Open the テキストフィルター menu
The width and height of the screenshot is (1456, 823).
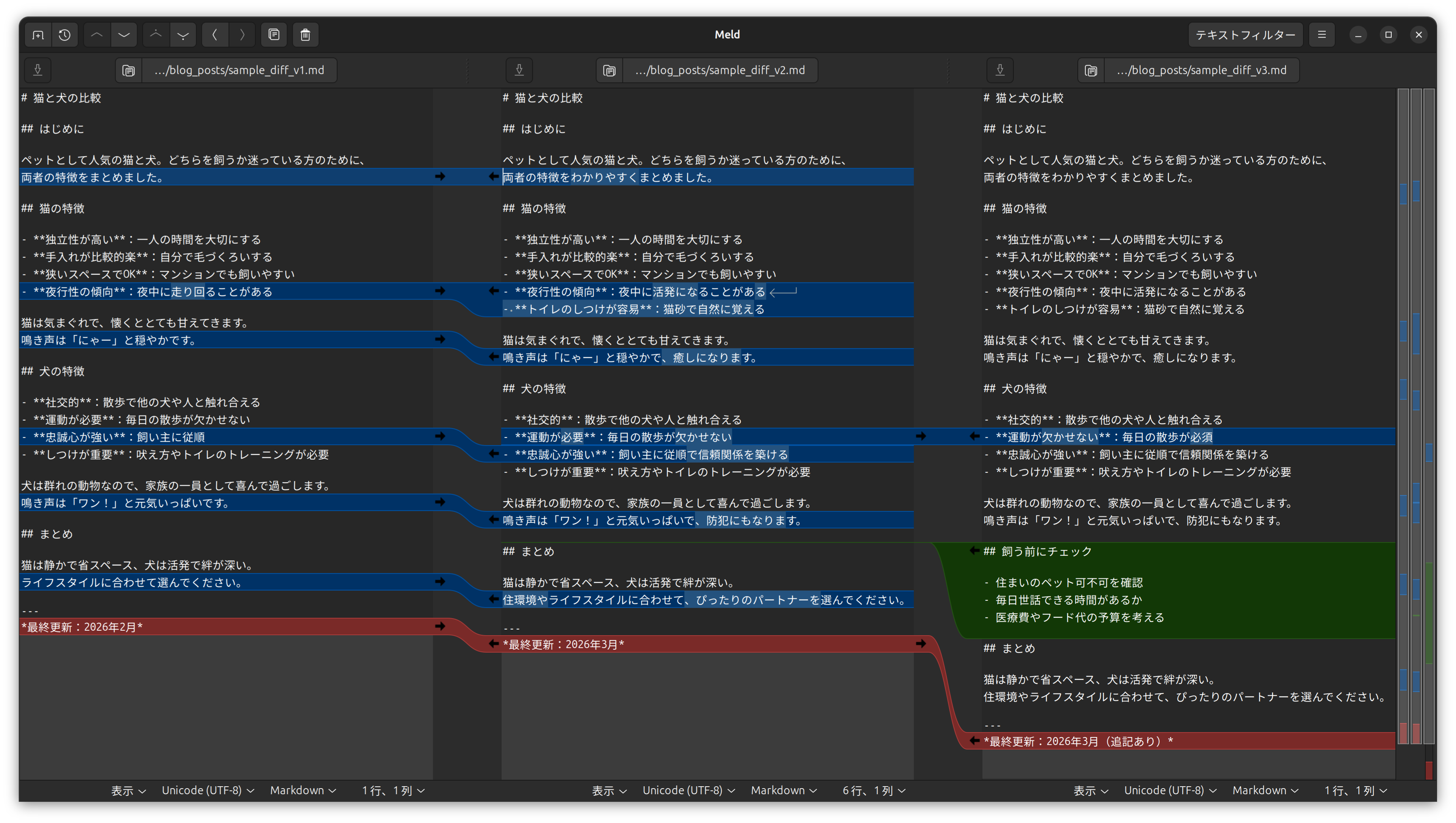click(1245, 35)
